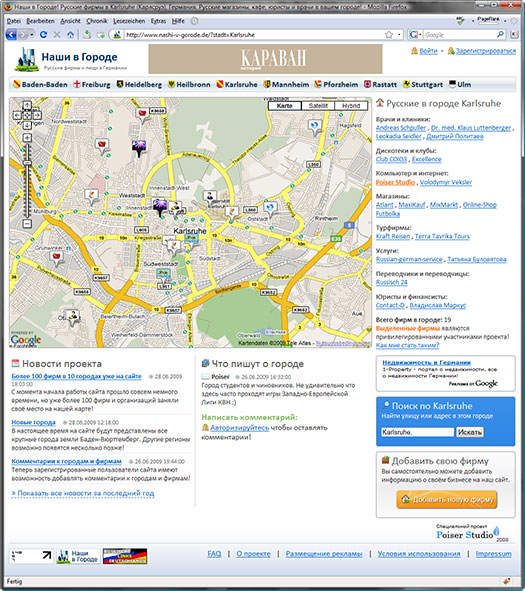
Task: Switch map view to Hybrid
Action: [351, 106]
